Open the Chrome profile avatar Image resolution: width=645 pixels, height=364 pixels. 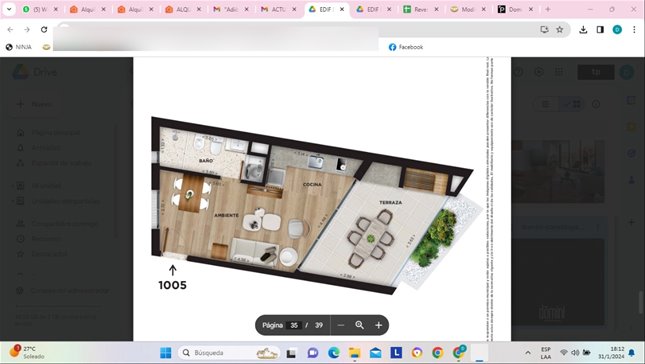point(617,30)
